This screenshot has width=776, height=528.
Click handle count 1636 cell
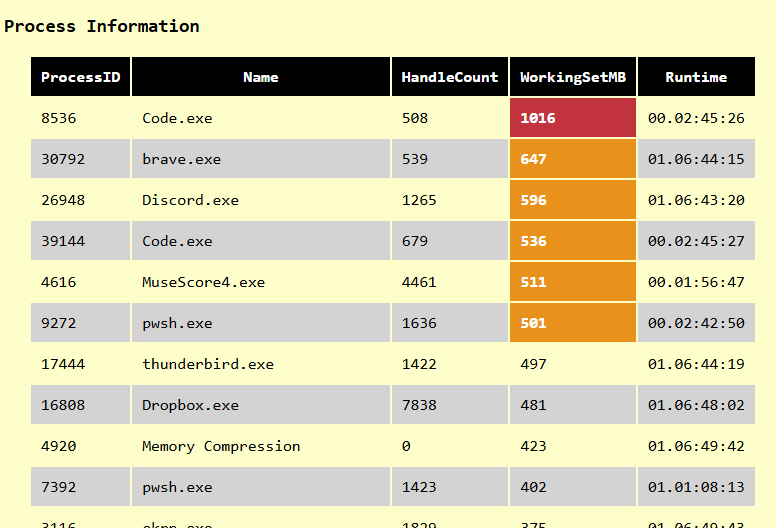coord(450,323)
